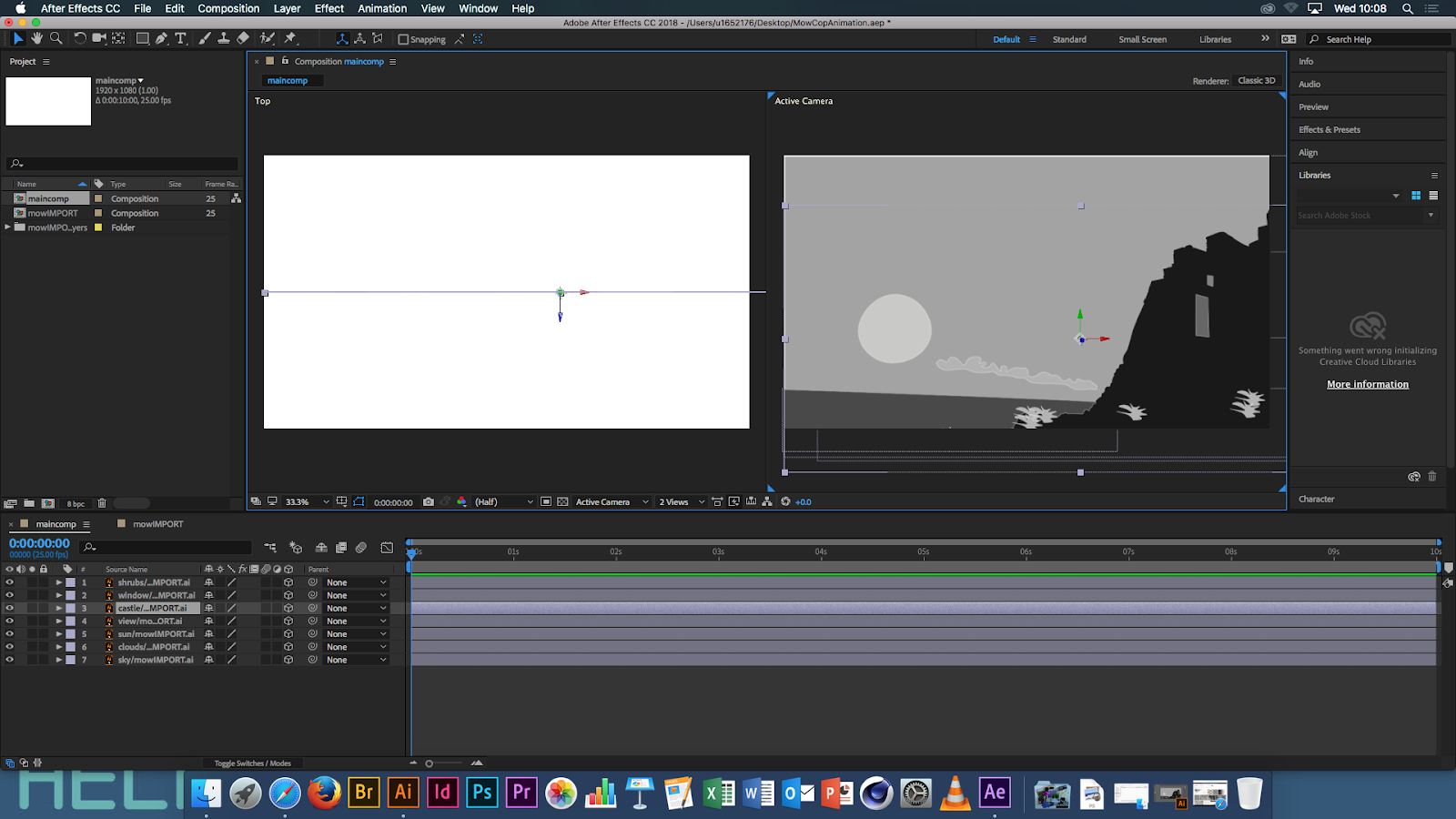Click the Composition Mini-Flowchart icon
The image size is (1456, 819).
pos(270,548)
